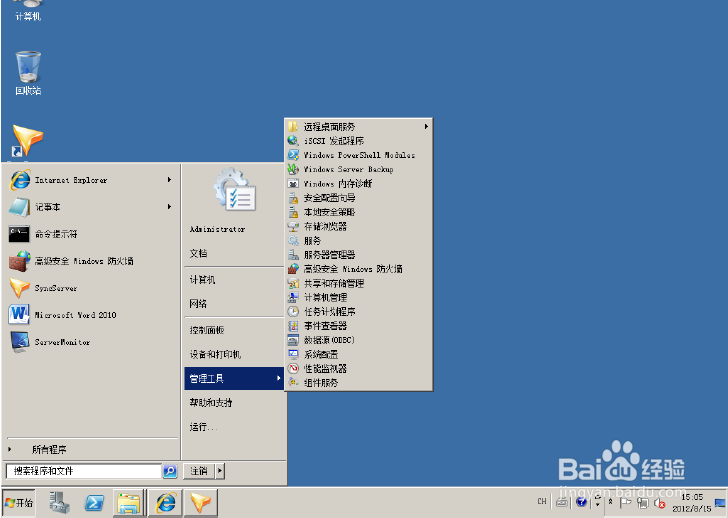Screen dimensions: 728x518
Task: Click Microsoft Word 2010 icon
Action: pyautogui.click(x=20, y=315)
